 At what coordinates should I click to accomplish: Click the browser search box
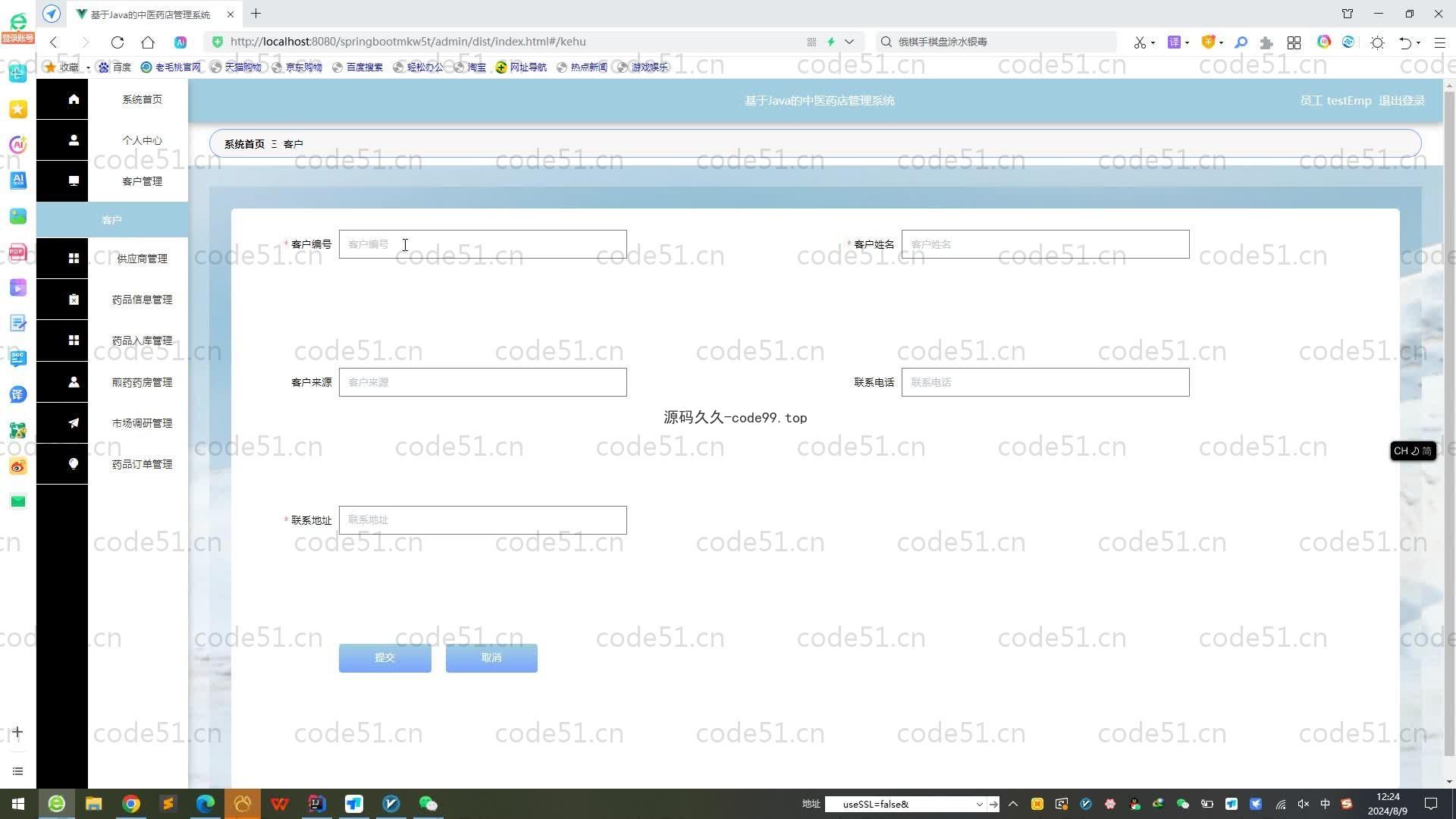[x=997, y=42]
